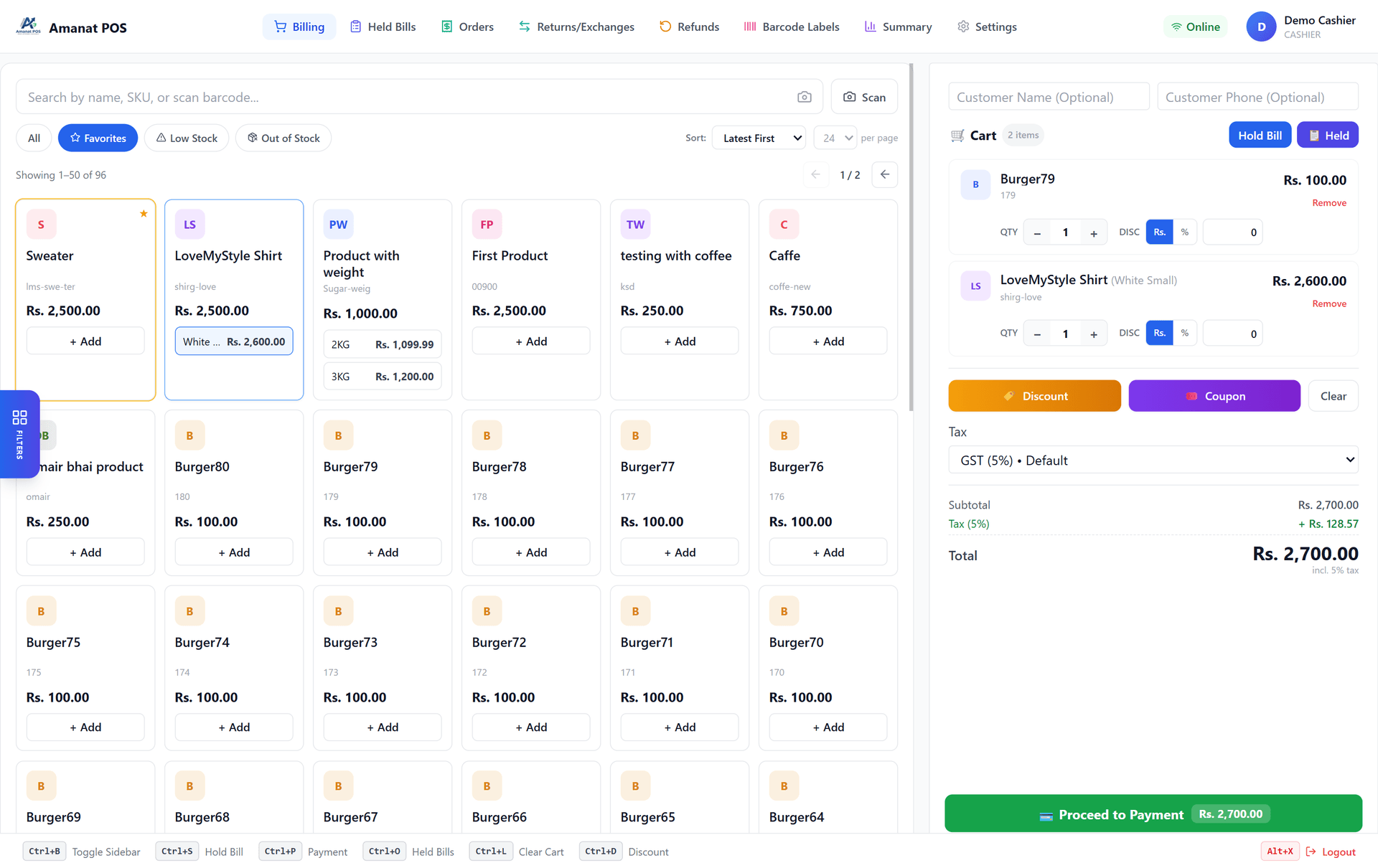Viewport: 1378px width, 868px height.
Task: Decrease Burger79 quantity with minus
Action: tap(1037, 232)
